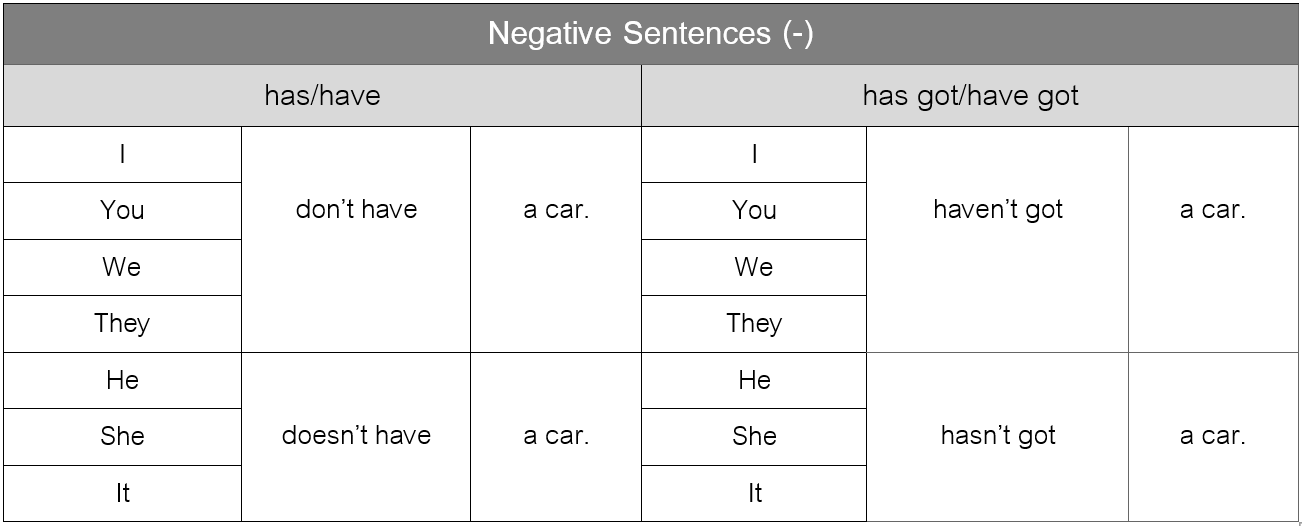Click the "hasn't got" cell
The width and height of the screenshot is (1302, 526).
tap(997, 436)
